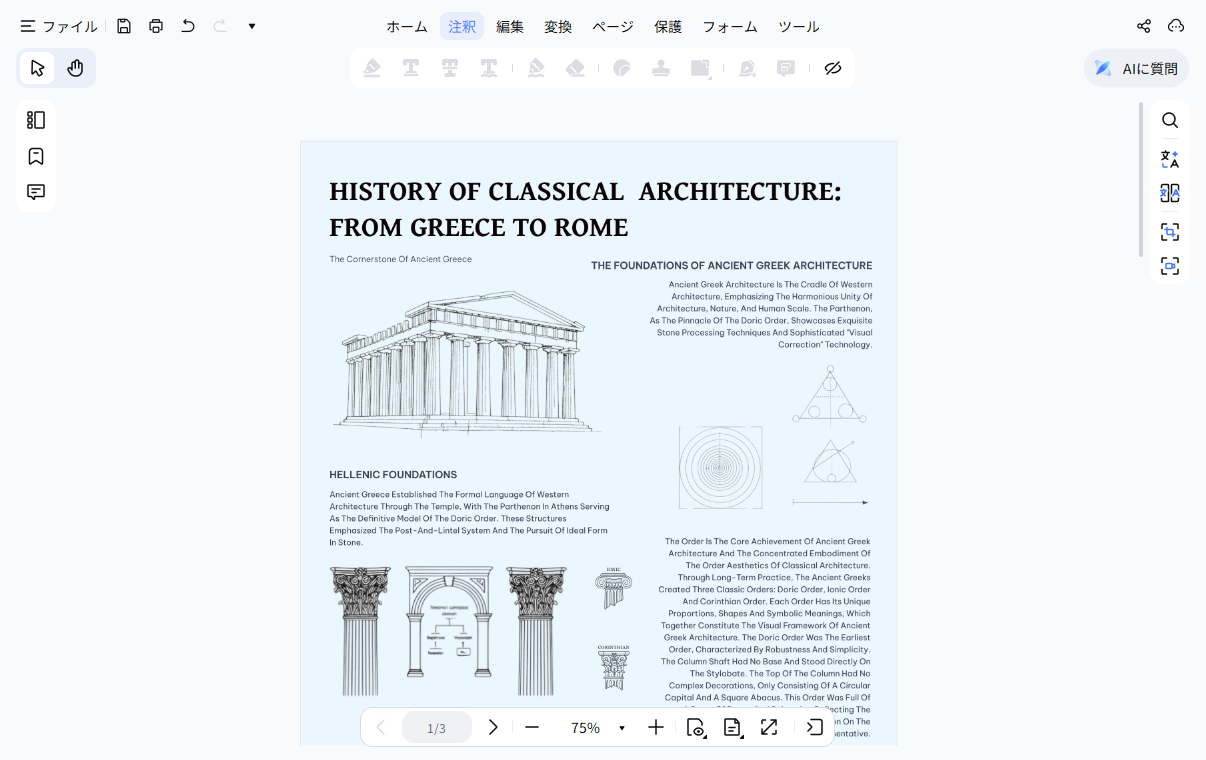Open the ツール tab
This screenshot has height=760, width=1206.
[799, 27]
